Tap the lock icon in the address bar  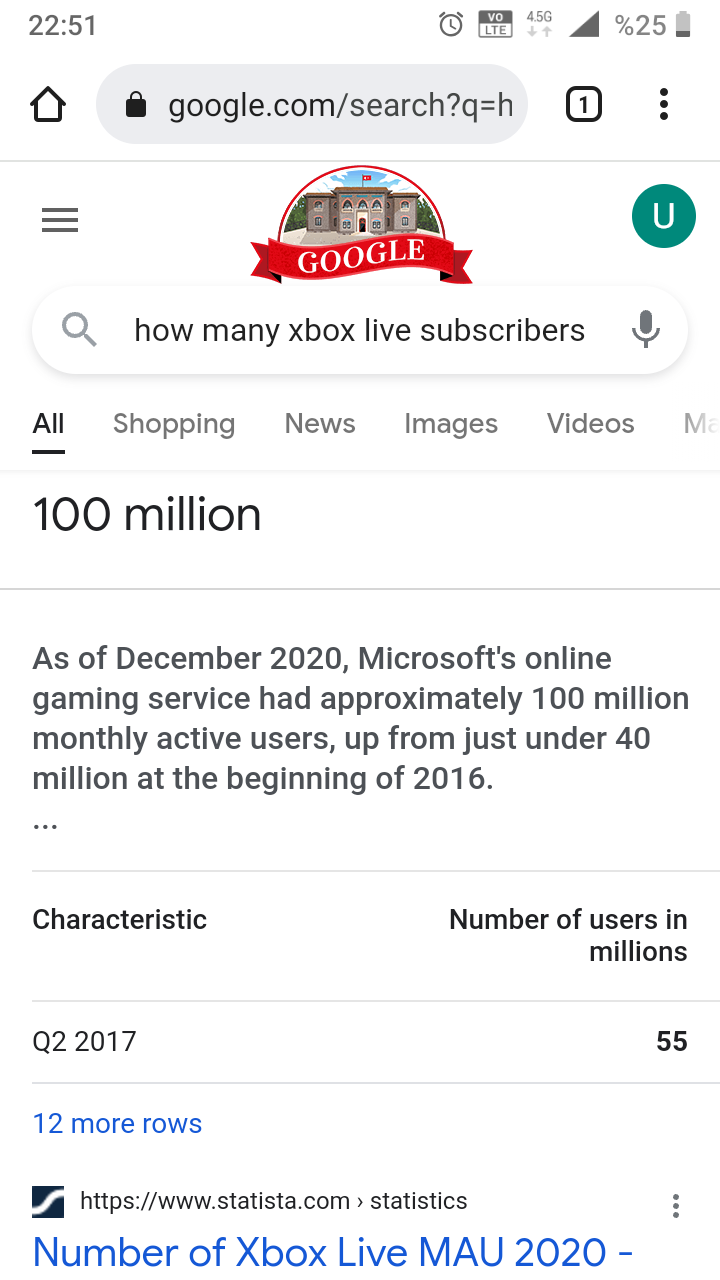[136, 105]
